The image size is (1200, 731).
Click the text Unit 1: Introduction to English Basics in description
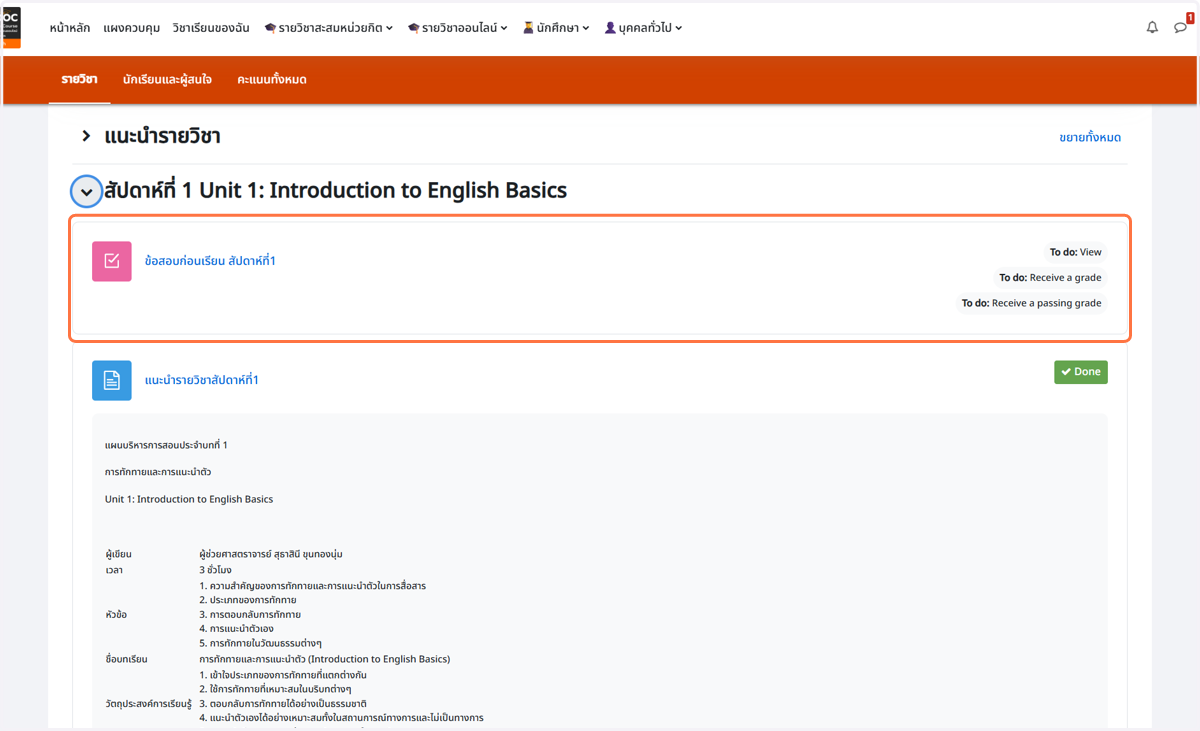tap(189, 499)
